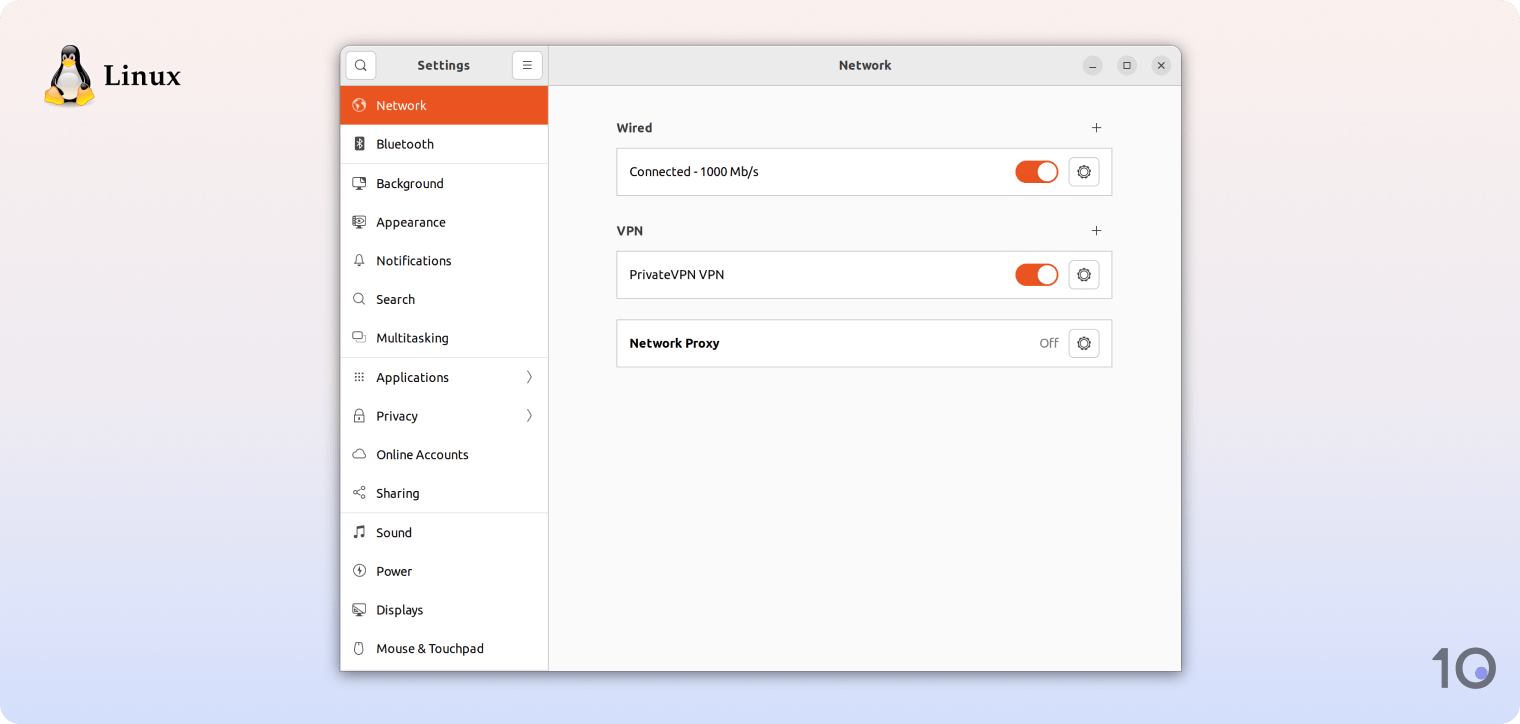Click the Applications grid icon
The height and width of the screenshot is (724, 1520).
(359, 377)
